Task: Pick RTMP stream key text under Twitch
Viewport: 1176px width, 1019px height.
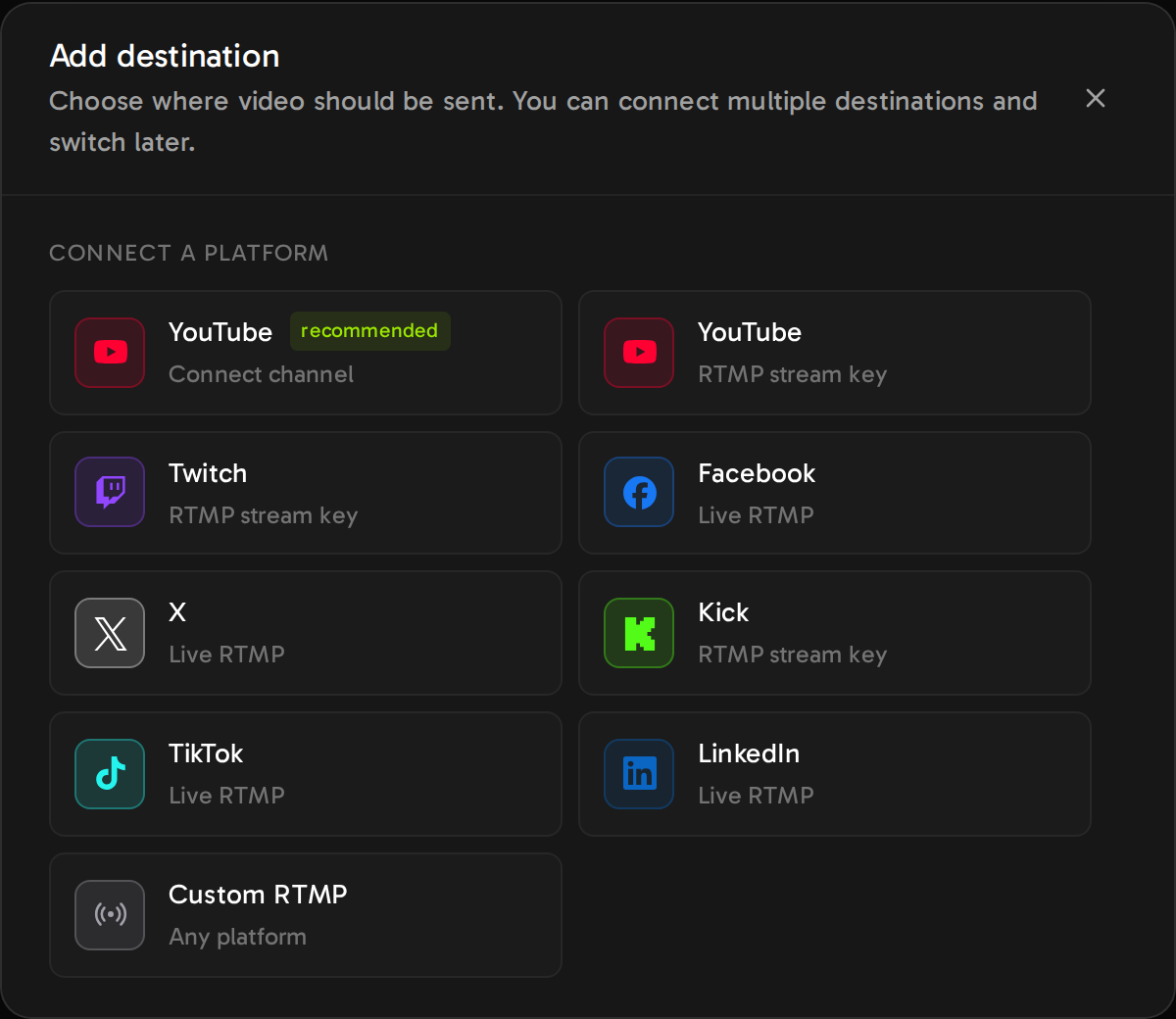Action: (x=263, y=515)
